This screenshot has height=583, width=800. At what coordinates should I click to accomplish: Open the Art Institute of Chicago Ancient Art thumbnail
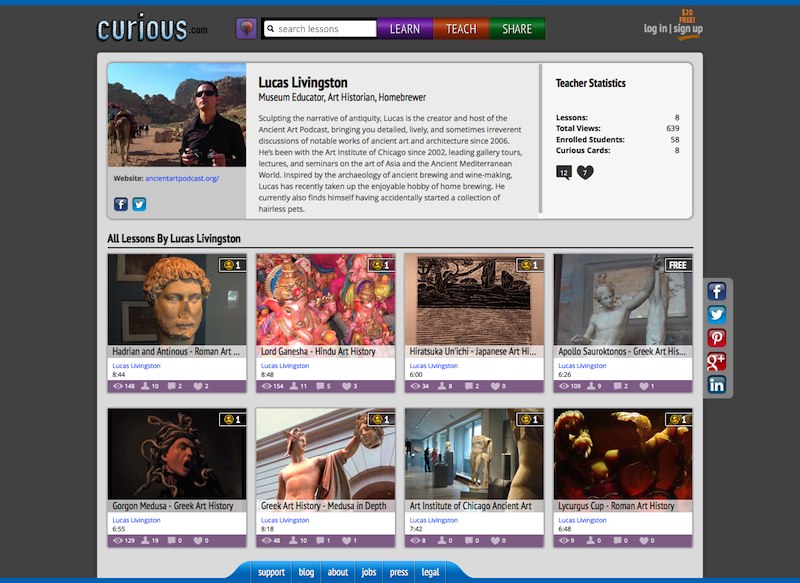474,454
